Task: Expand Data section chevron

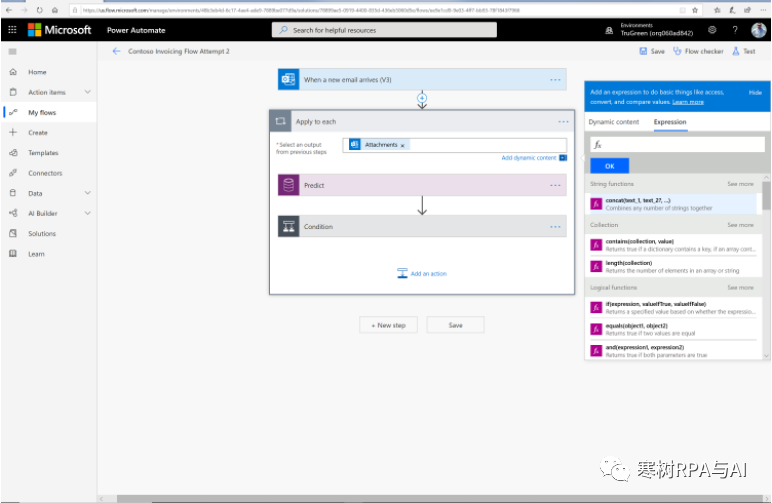Action: point(88,193)
